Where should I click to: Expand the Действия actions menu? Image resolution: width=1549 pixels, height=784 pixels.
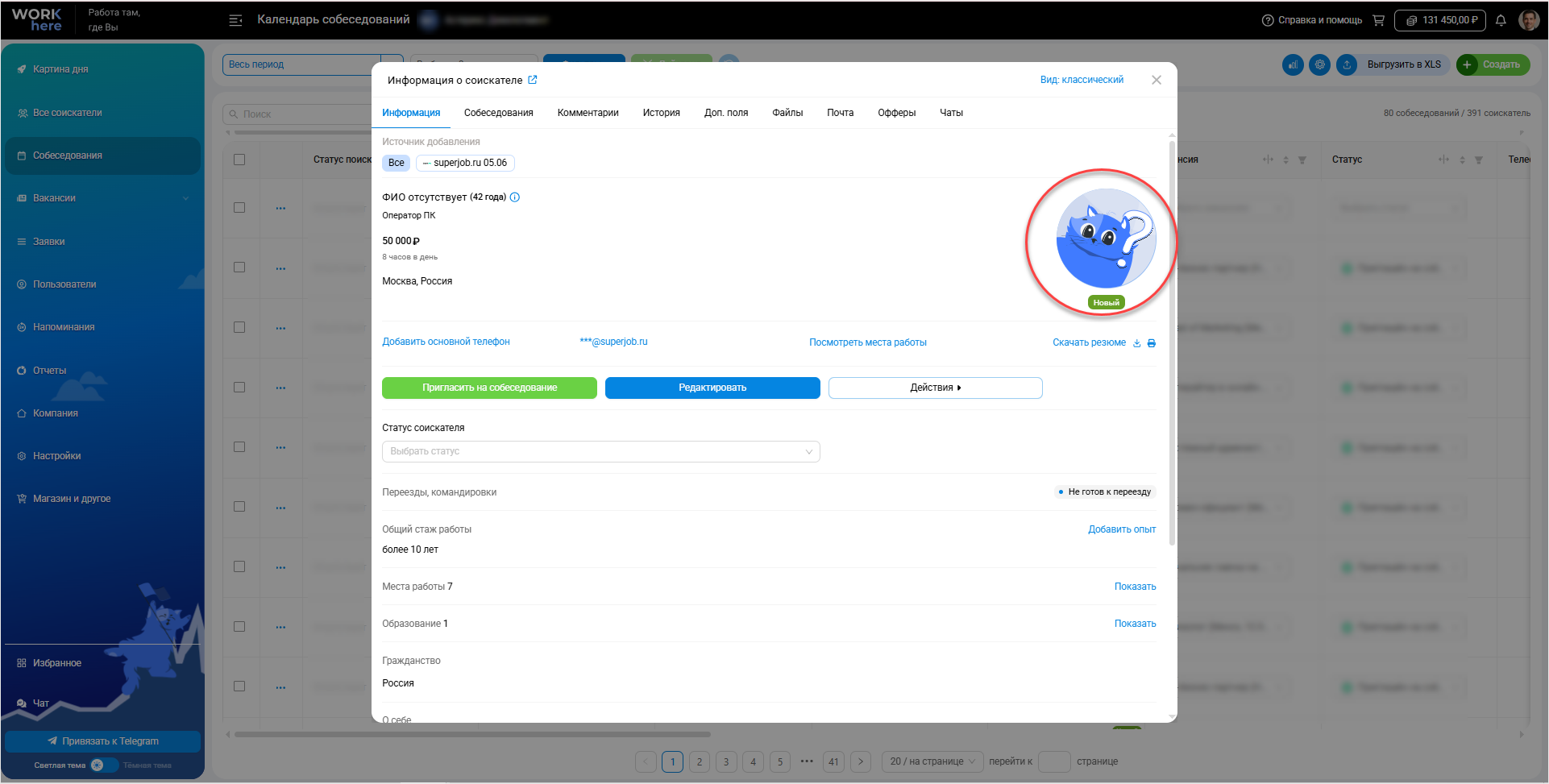click(x=936, y=388)
